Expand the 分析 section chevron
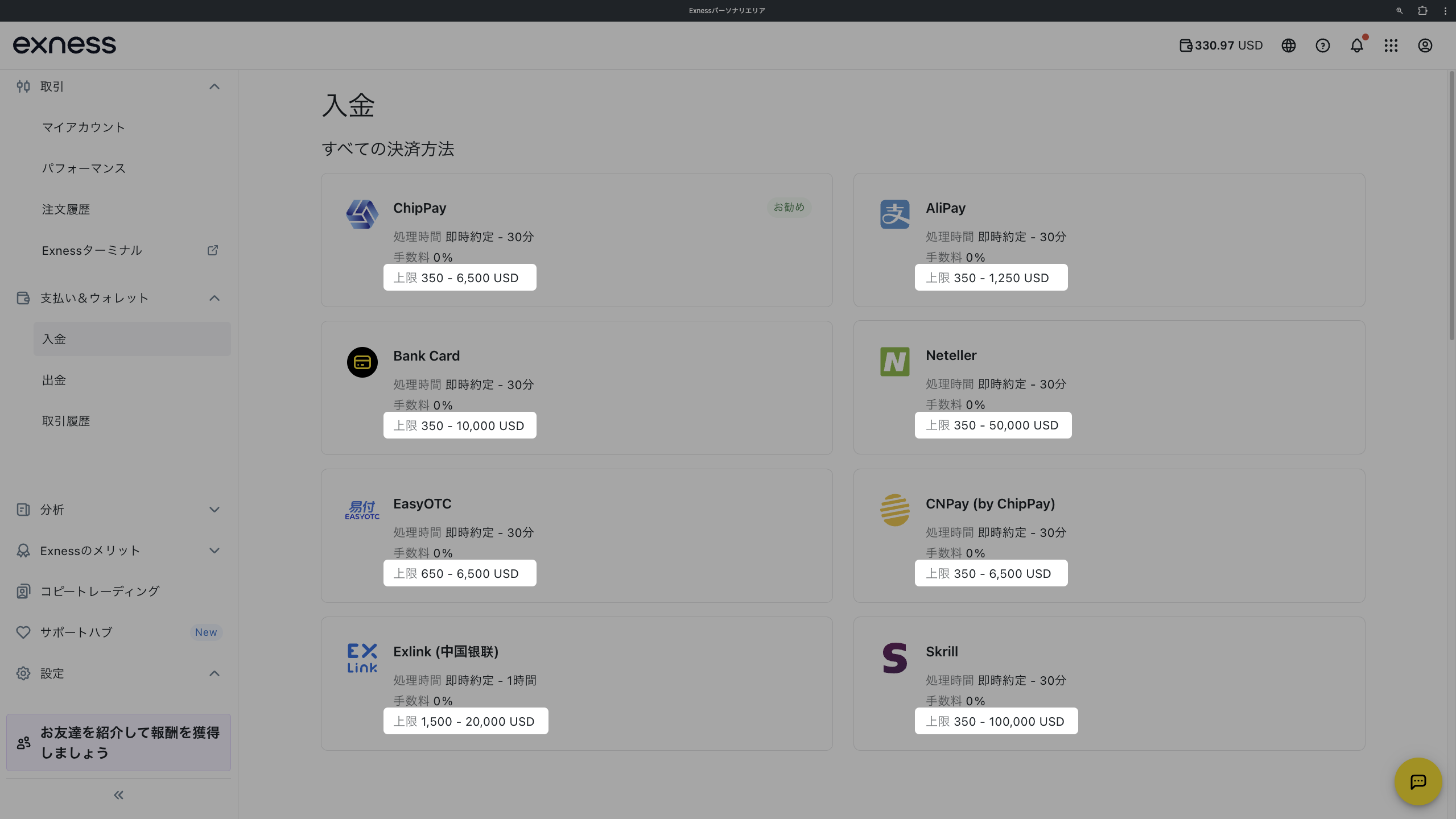This screenshot has height=819, width=1456. (215, 510)
